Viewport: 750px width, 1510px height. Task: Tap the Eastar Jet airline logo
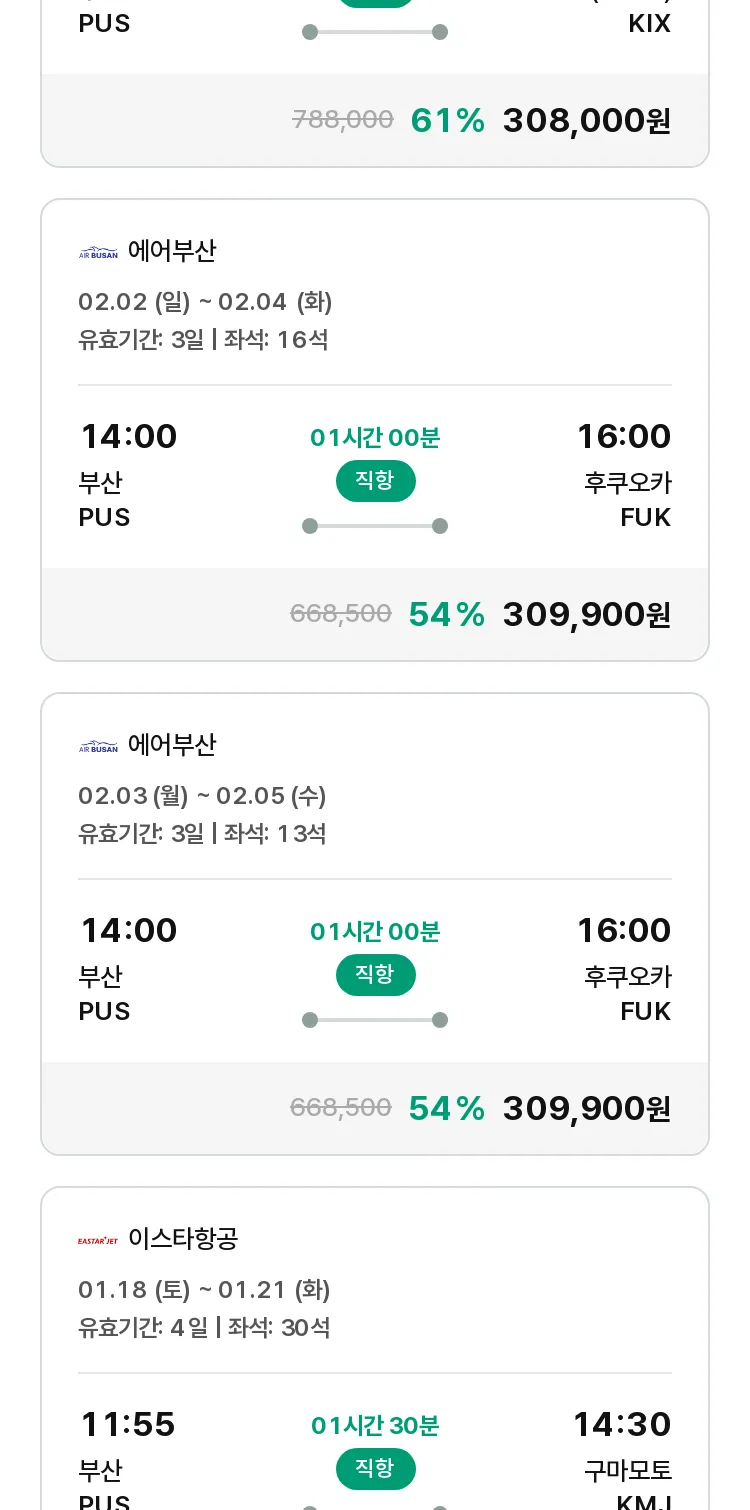point(98,1240)
